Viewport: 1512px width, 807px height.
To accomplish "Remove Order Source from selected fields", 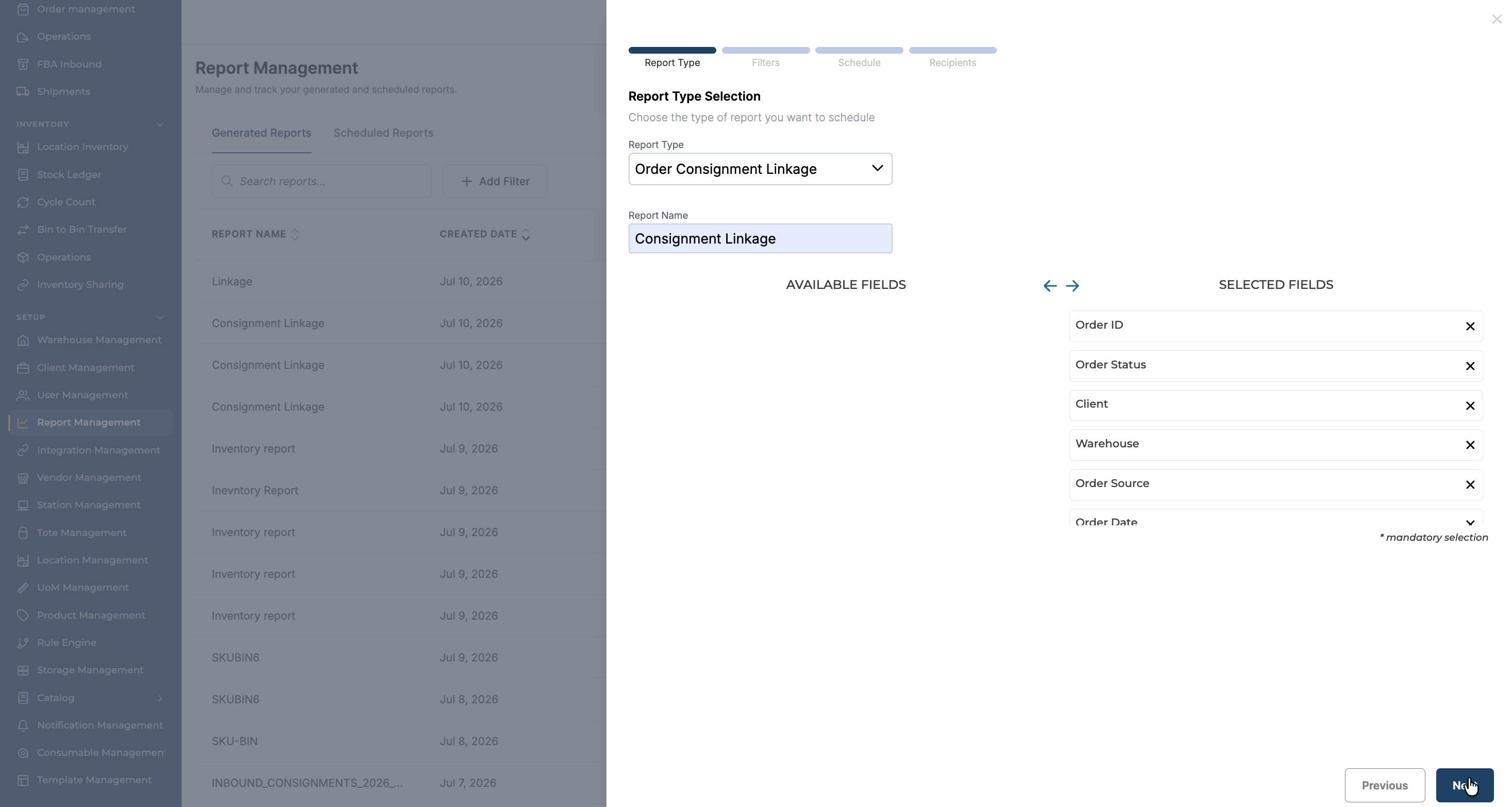I will pyautogui.click(x=1470, y=485).
